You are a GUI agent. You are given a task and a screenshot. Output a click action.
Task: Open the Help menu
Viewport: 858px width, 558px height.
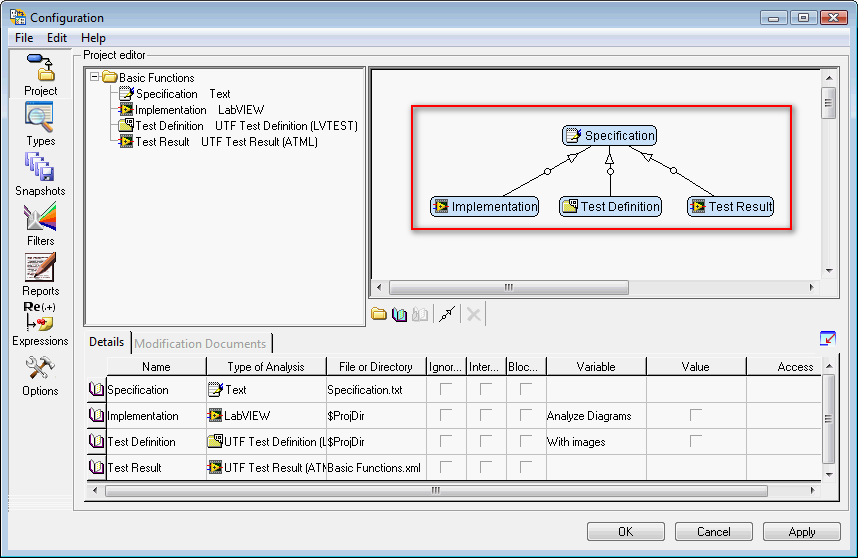(x=93, y=38)
